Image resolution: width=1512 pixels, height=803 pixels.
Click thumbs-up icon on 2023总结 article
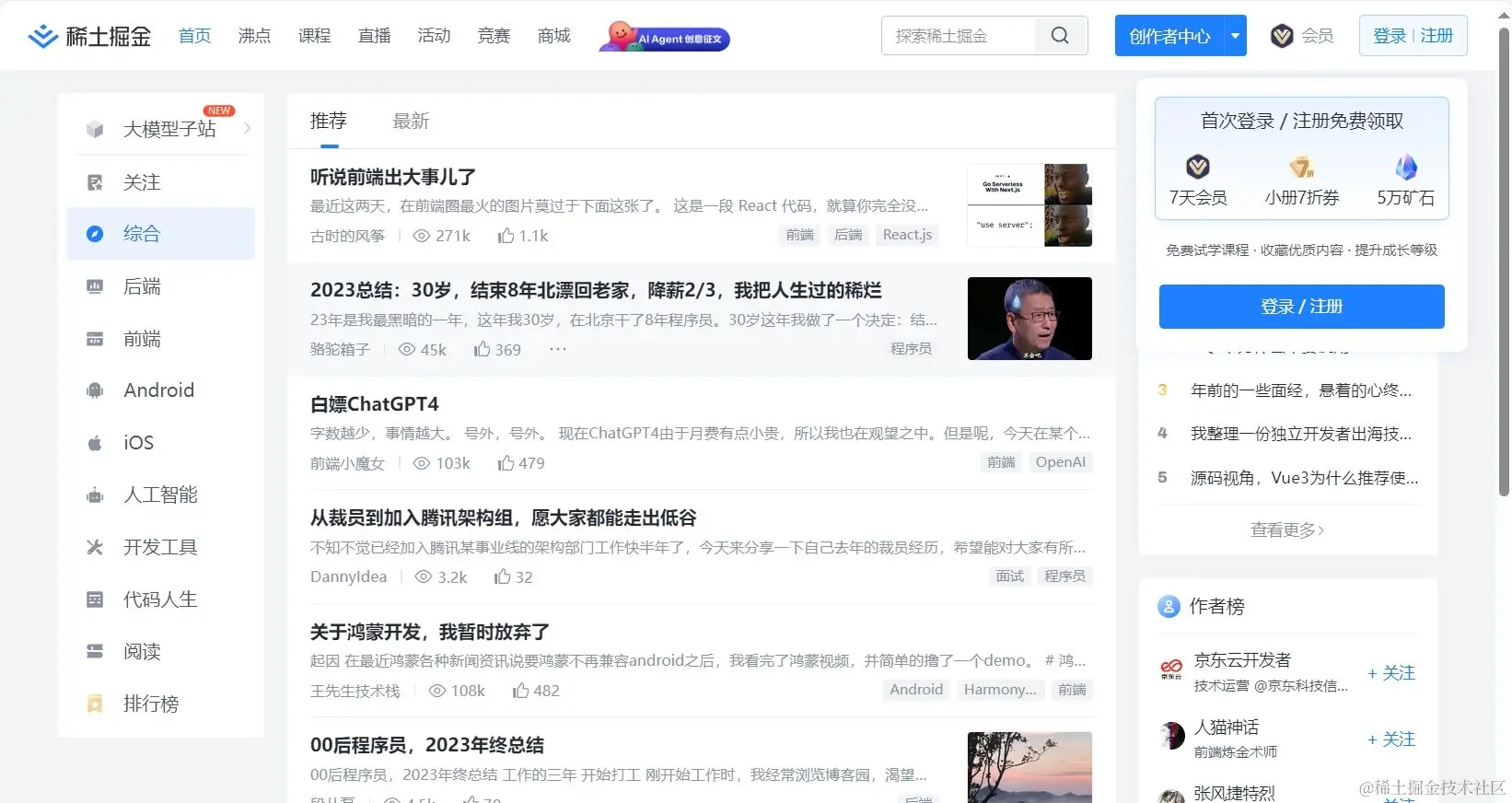click(x=482, y=349)
